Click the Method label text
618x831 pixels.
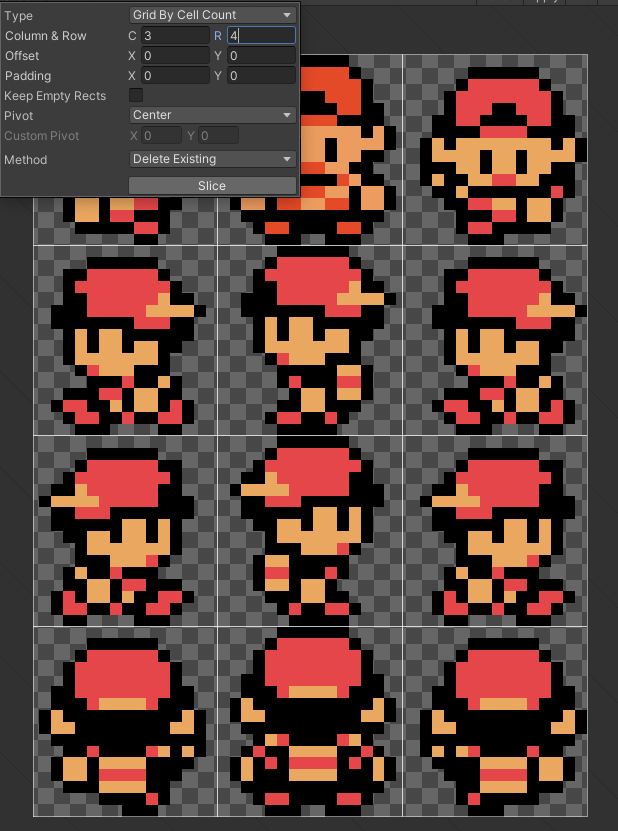click(25, 160)
